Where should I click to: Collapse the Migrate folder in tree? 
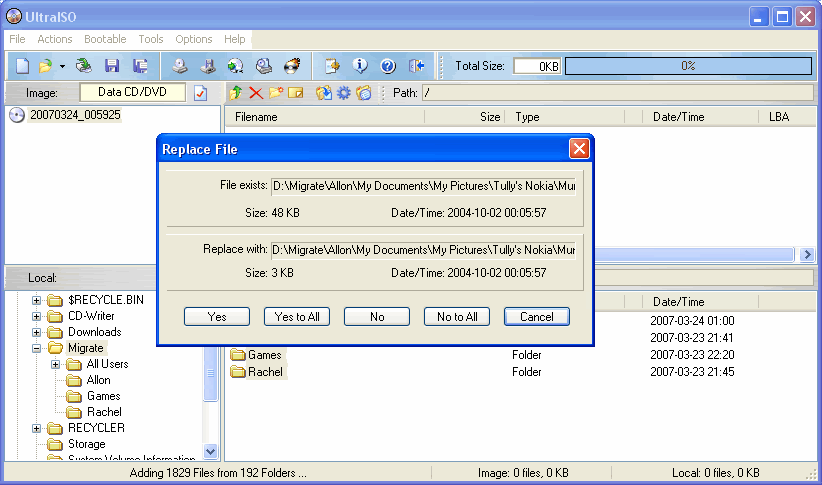(x=37, y=348)
